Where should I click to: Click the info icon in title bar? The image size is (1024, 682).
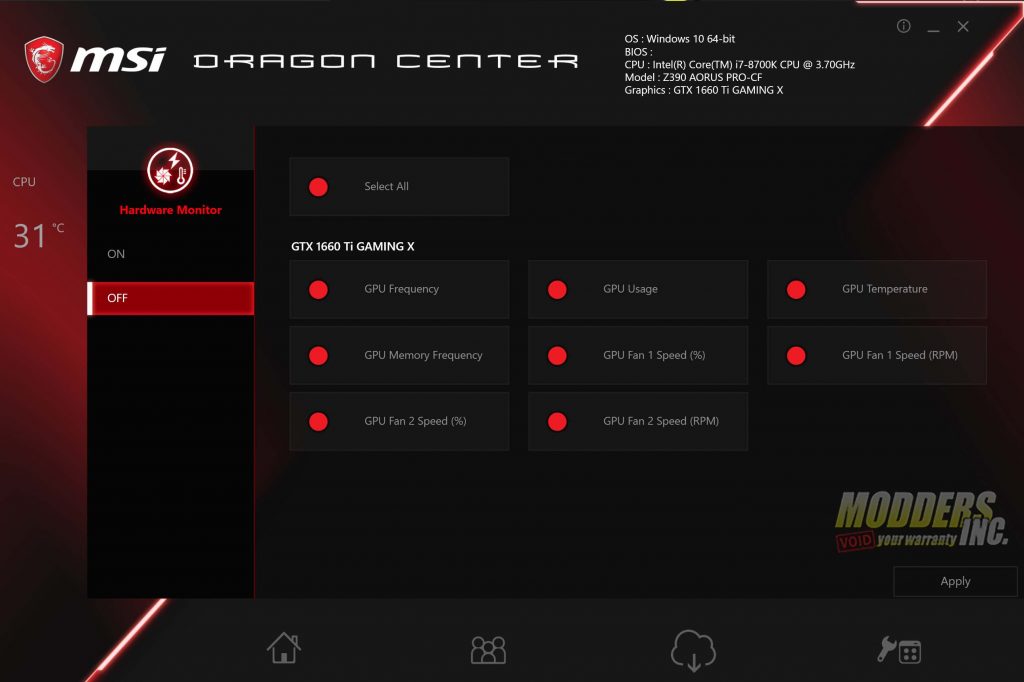pos(903,26)
